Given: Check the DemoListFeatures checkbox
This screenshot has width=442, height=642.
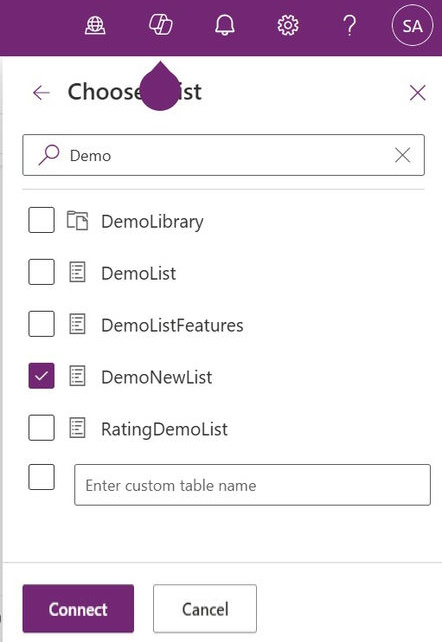Looking at the screenshot, I should tap(41, 323).
